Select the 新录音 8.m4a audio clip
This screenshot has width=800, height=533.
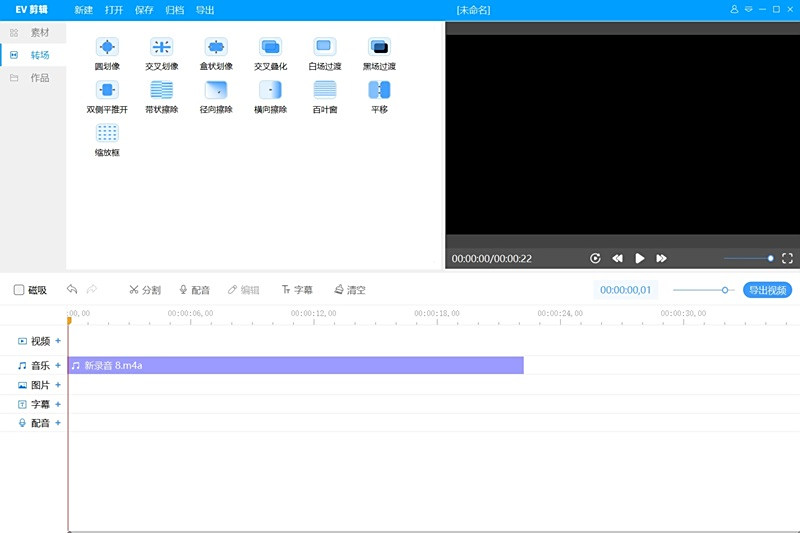click(295, 366)
